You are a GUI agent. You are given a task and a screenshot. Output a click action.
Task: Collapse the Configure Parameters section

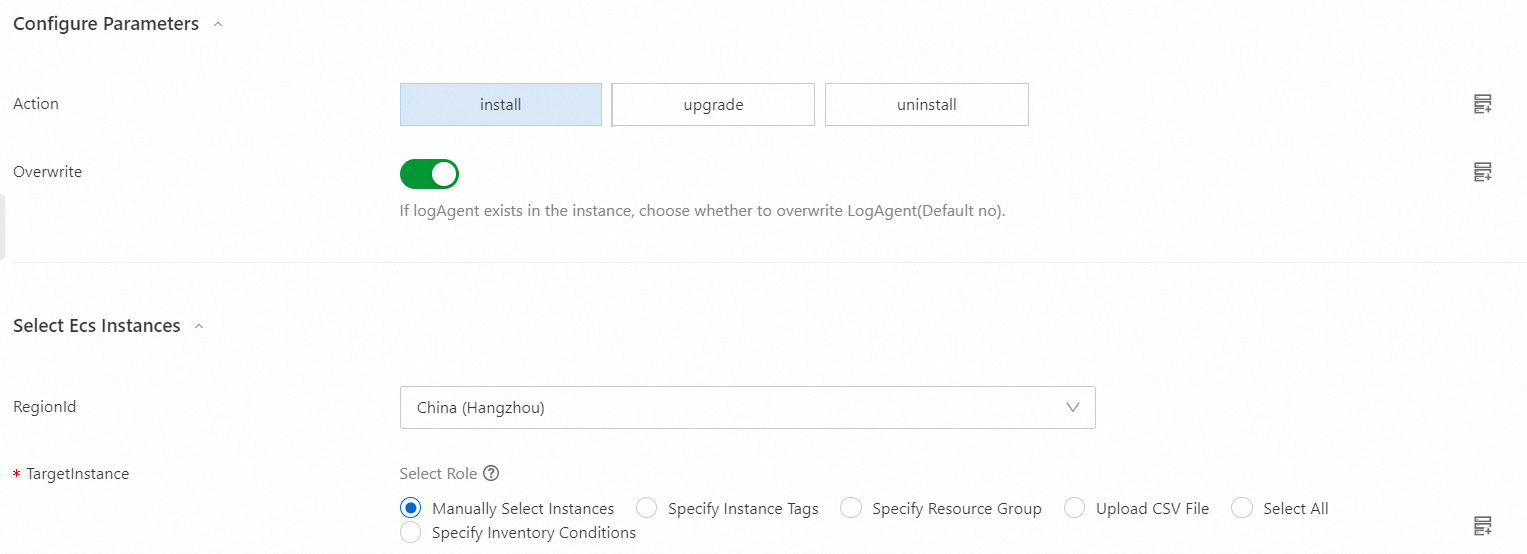pos(218,25)
